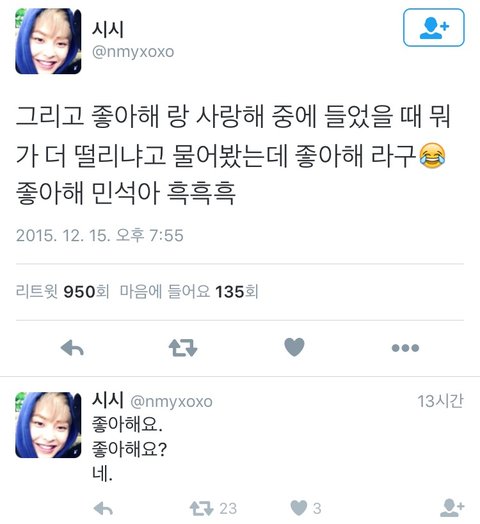
Task: Reply to the main tweet
Action: coord(72,348)
